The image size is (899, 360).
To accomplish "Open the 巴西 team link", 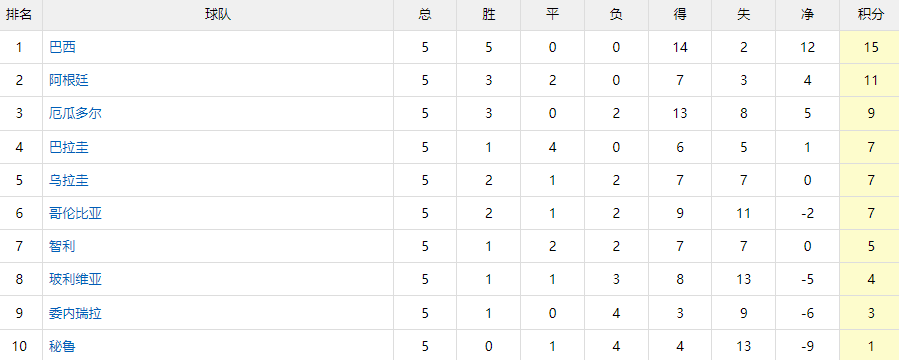I will [x=62, y=47].
